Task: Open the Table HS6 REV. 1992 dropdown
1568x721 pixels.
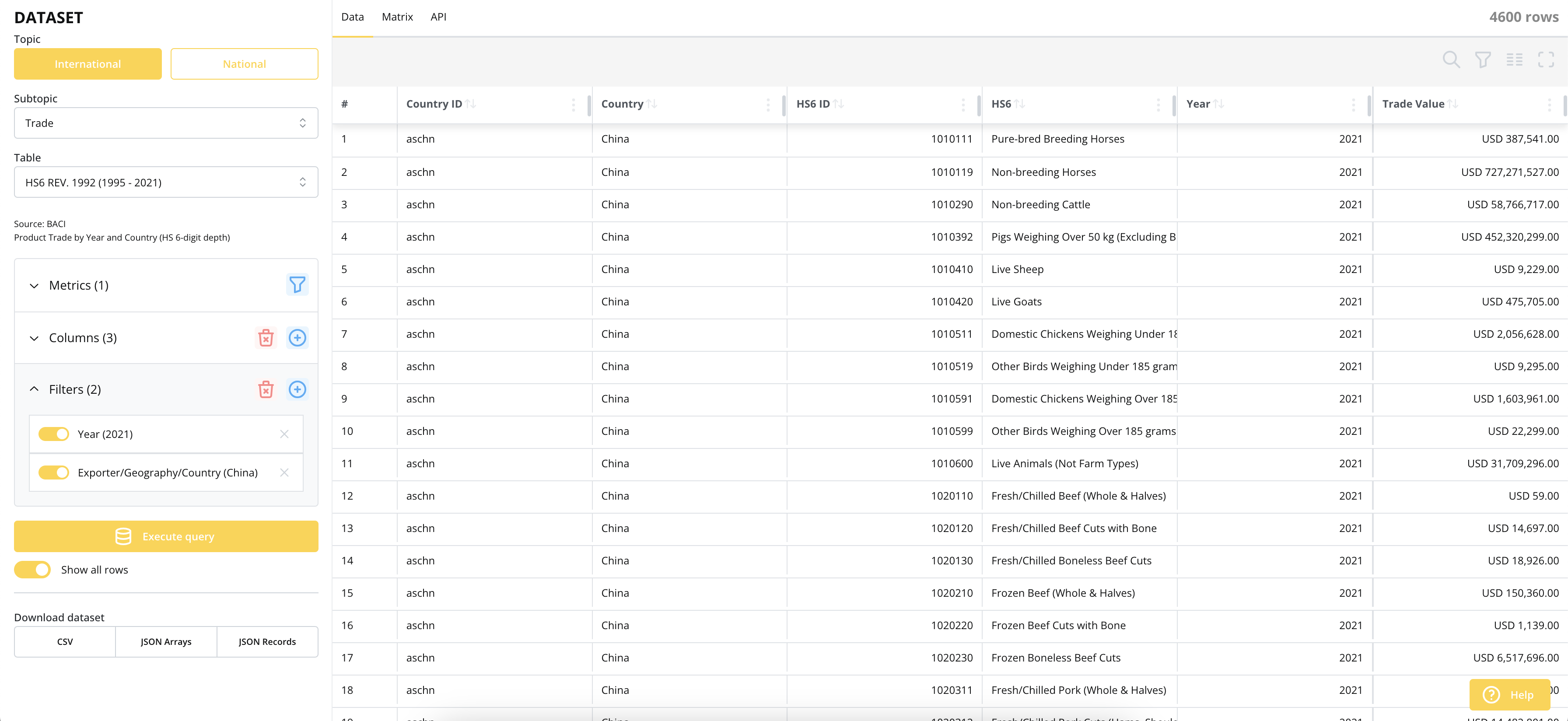Action: 165,183
